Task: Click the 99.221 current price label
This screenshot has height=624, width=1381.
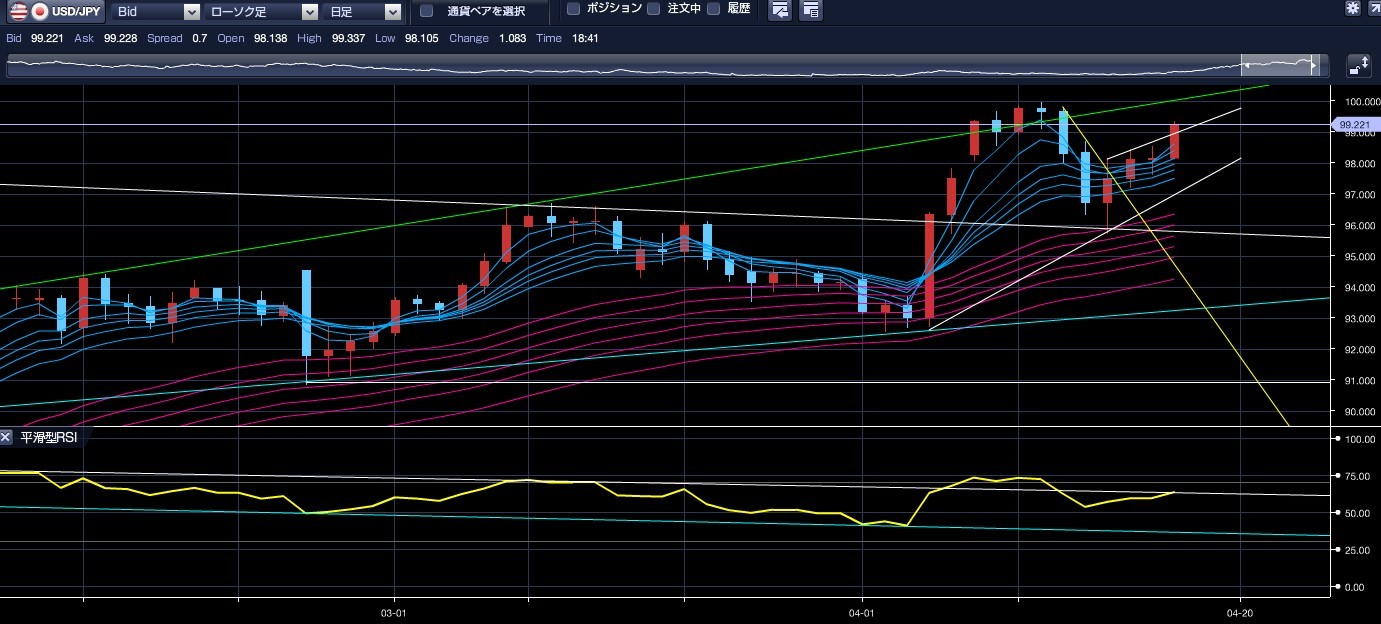Action: (1354, 125)
